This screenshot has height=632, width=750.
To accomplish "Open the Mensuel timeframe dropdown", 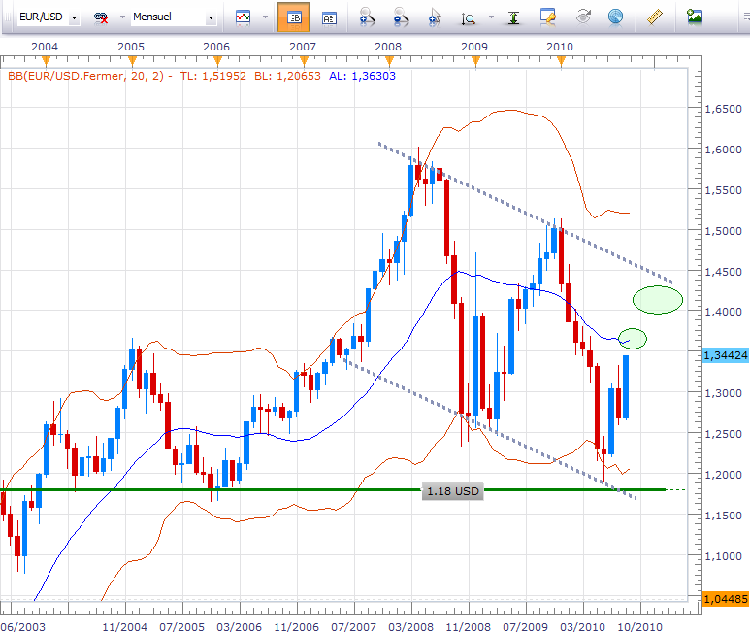I will point(210,18).
